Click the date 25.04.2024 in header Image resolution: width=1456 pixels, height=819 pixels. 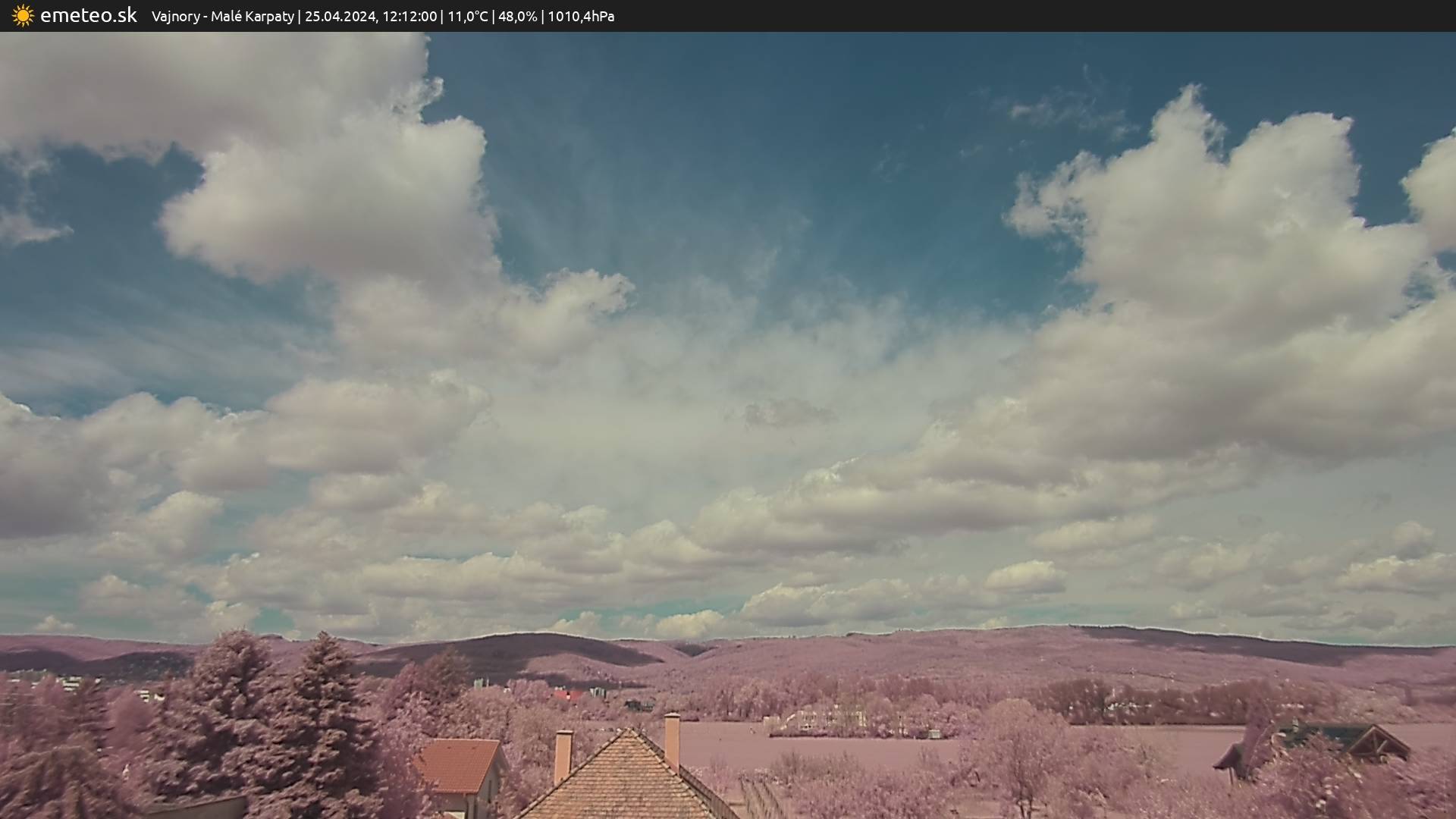(x=340, y=17)
